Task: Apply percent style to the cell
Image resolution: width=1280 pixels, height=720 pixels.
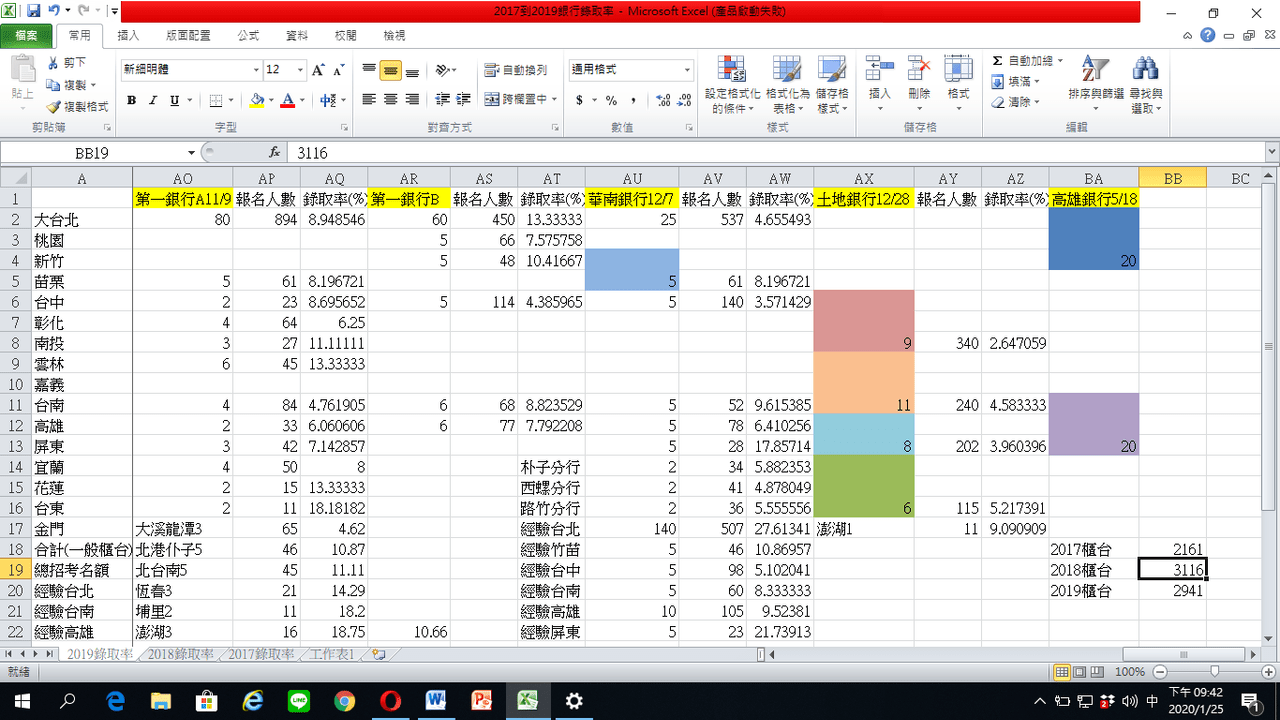Action: 610,100
